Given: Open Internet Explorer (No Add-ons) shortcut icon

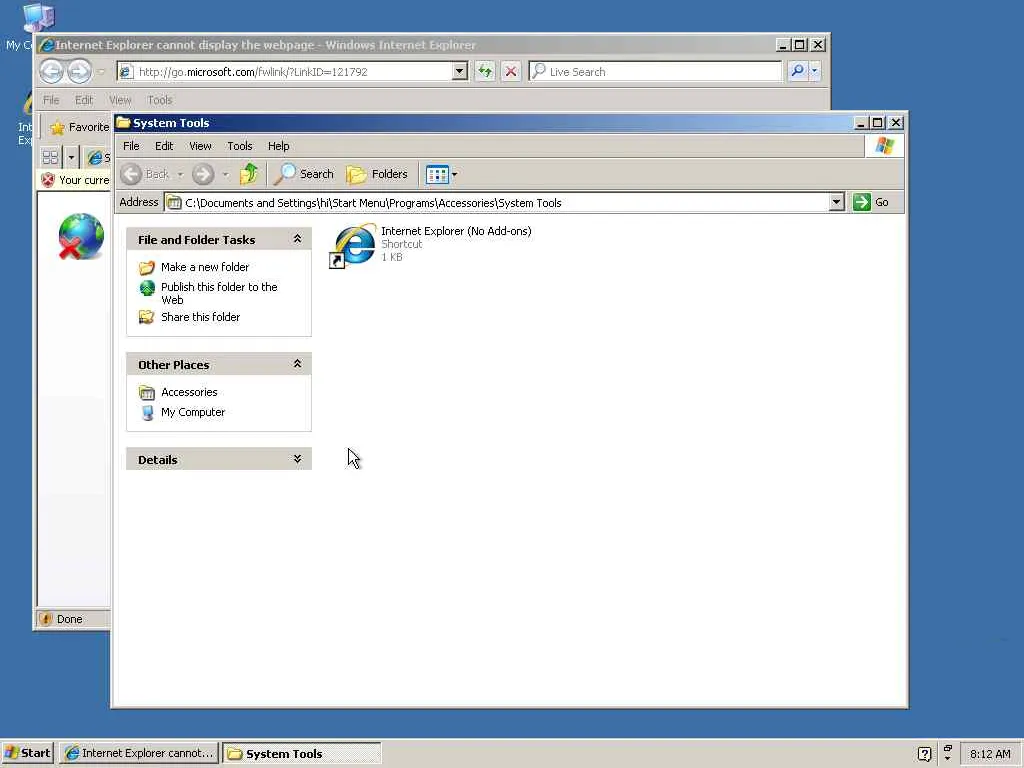Looking at the screenshot, I should pyautogui.click(x=353, y=246).
